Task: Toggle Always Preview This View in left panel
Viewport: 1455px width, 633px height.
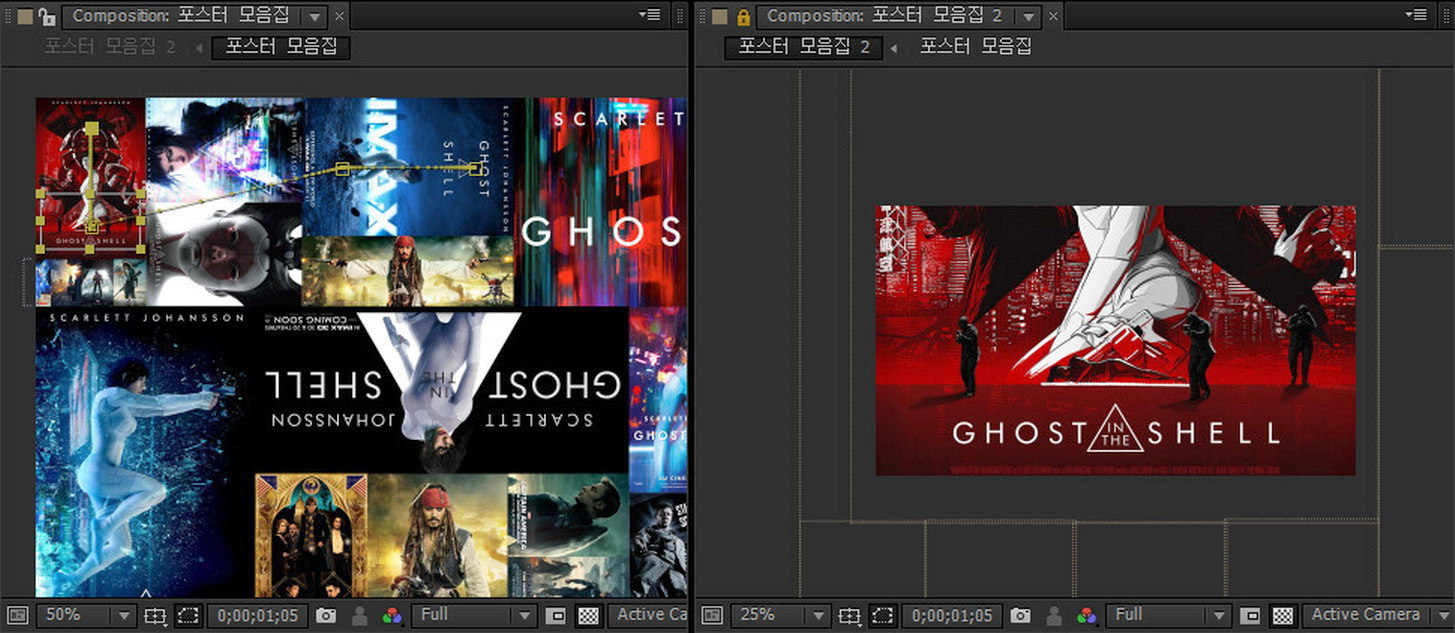Action: 16,616
